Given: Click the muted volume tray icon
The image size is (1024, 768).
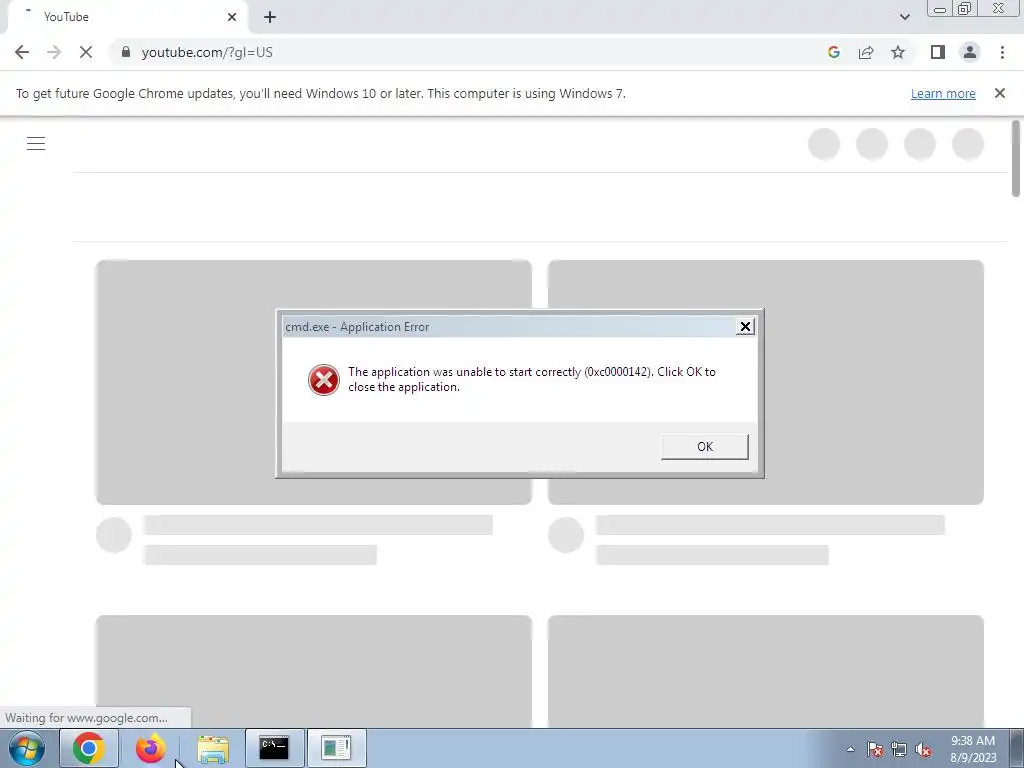Looking at the screenshot, I should [923, 749].
